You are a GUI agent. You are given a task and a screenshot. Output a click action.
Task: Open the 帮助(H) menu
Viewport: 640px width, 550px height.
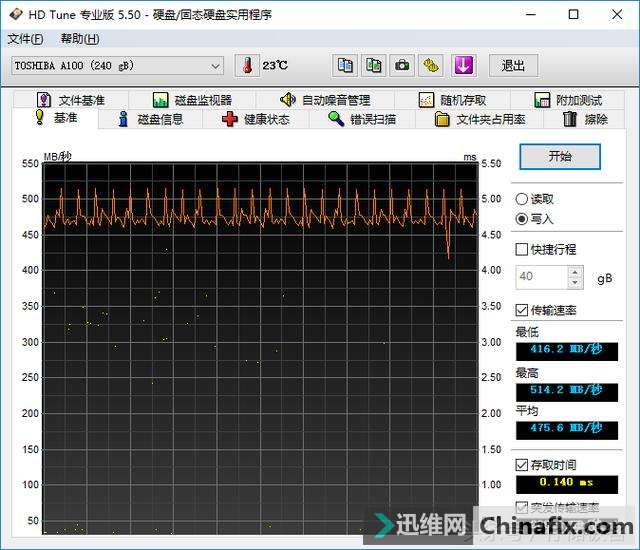tap(80, 39)
